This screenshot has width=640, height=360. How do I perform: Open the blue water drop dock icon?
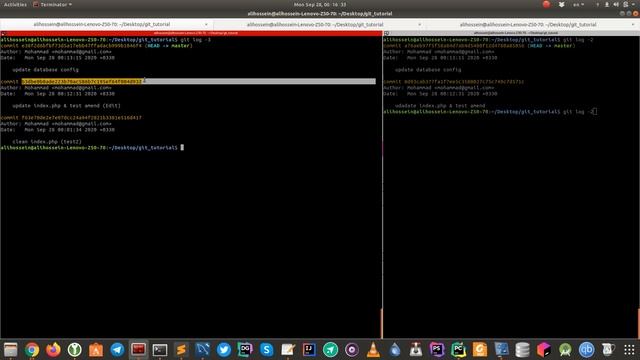pos(395,349)
